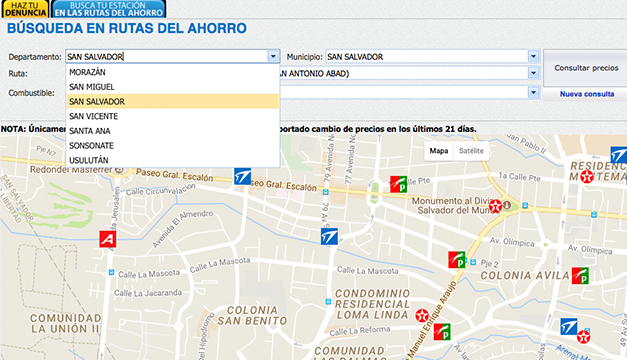Click the red Alba station marker near Avenida Jerusalén
This screenshot has height=360, width=627.
click(x=108, y=239)
